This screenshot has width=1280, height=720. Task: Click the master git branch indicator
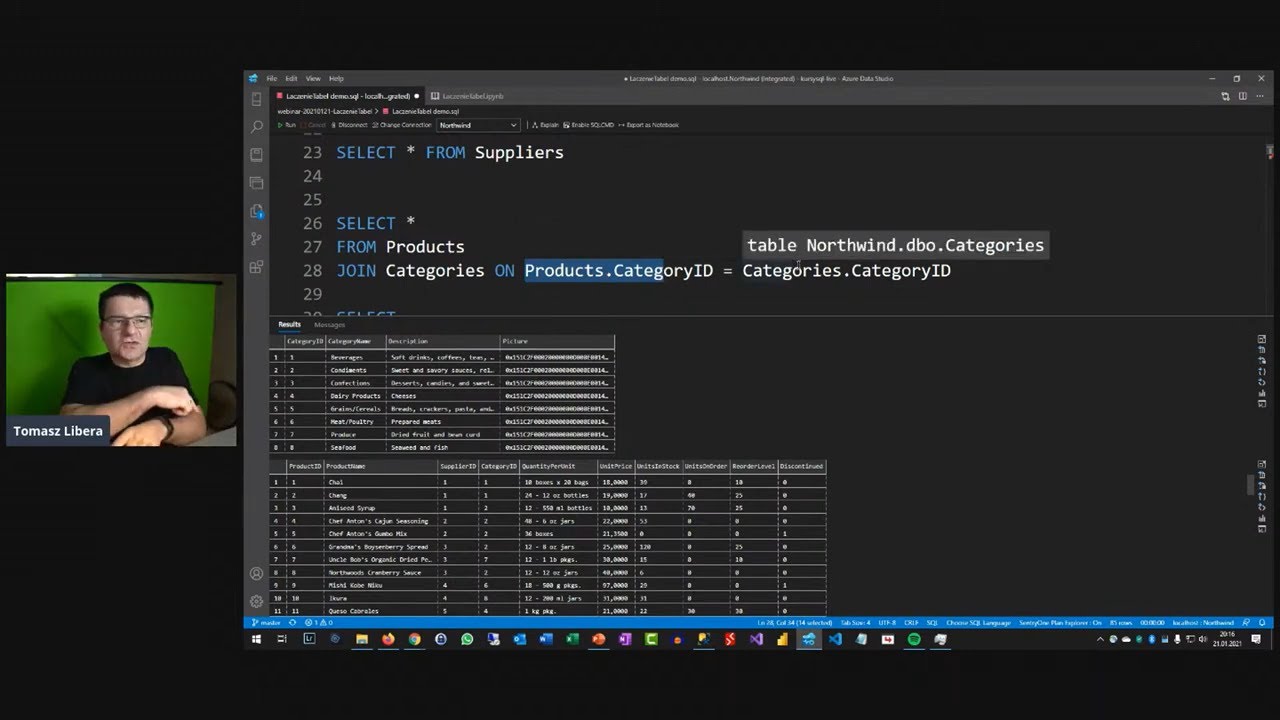point(266,622)
